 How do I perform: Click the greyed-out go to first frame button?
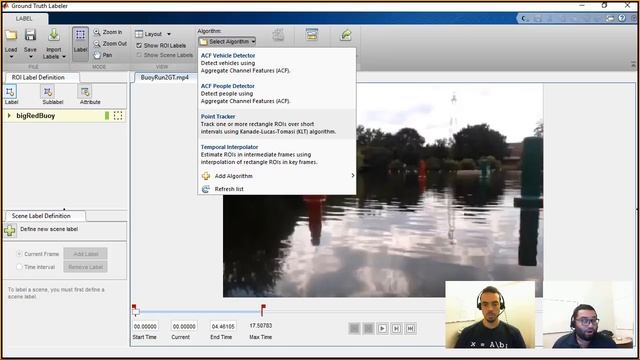coord(354,329)
